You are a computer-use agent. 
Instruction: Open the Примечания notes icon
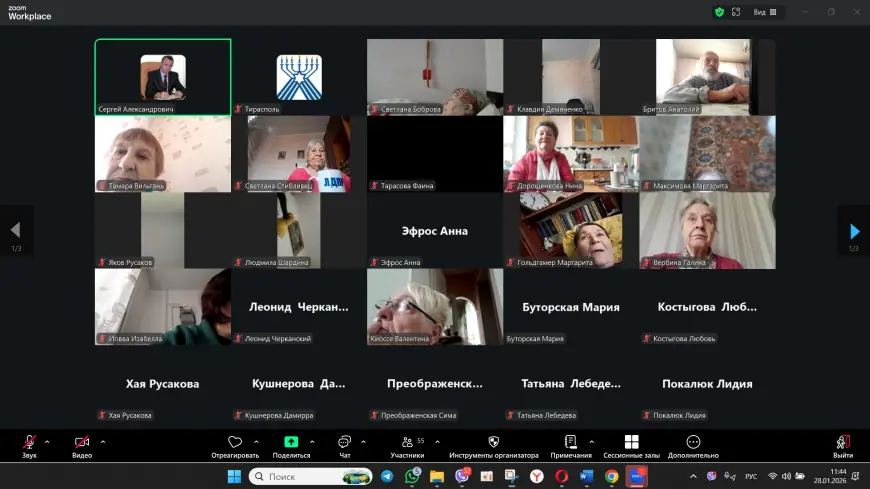[571, 442]
